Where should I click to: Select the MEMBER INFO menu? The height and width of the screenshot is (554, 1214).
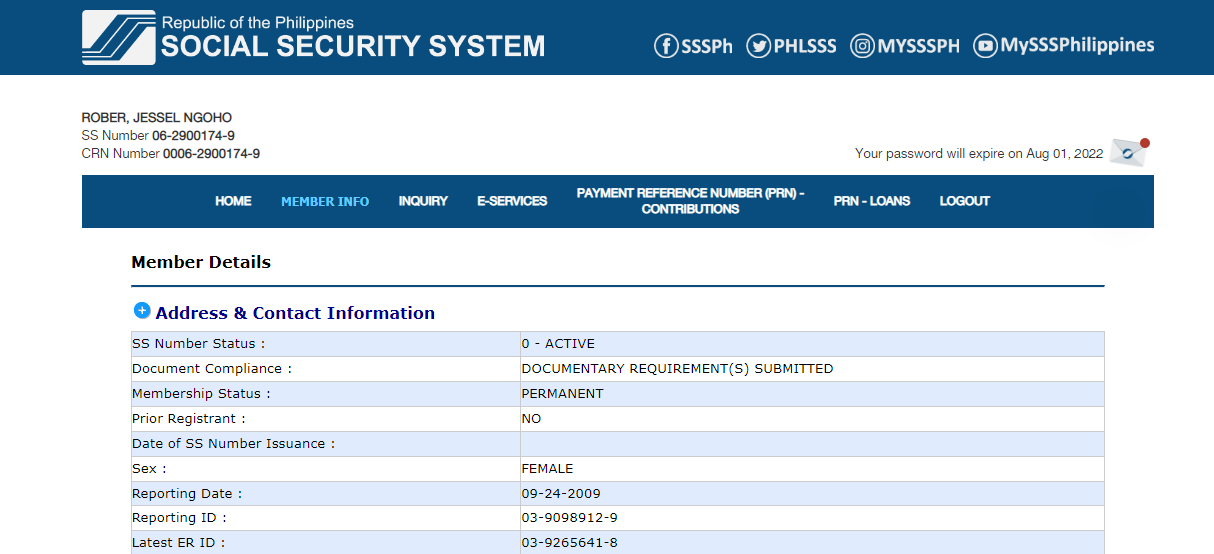tap(325, 202)
